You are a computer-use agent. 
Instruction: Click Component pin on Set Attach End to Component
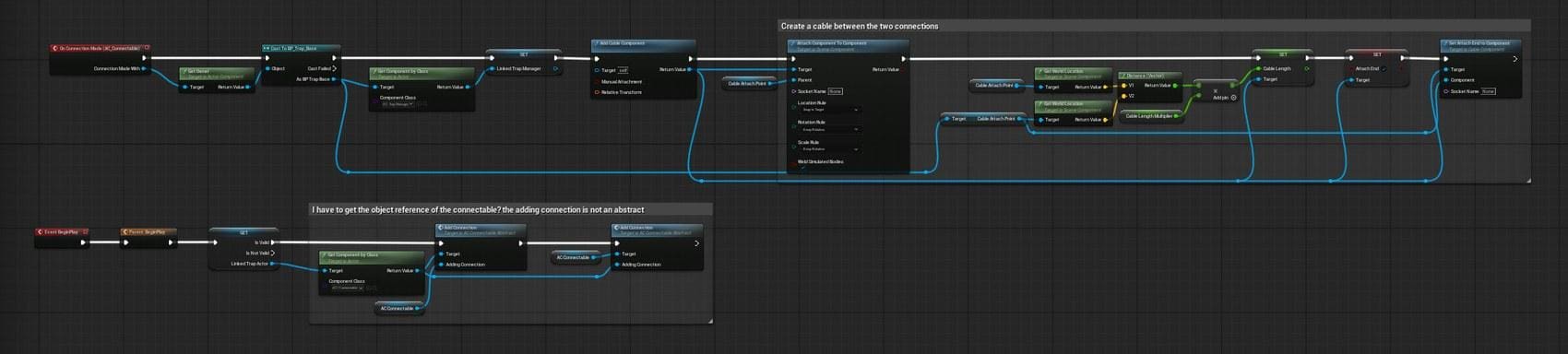pos(1446,80)
